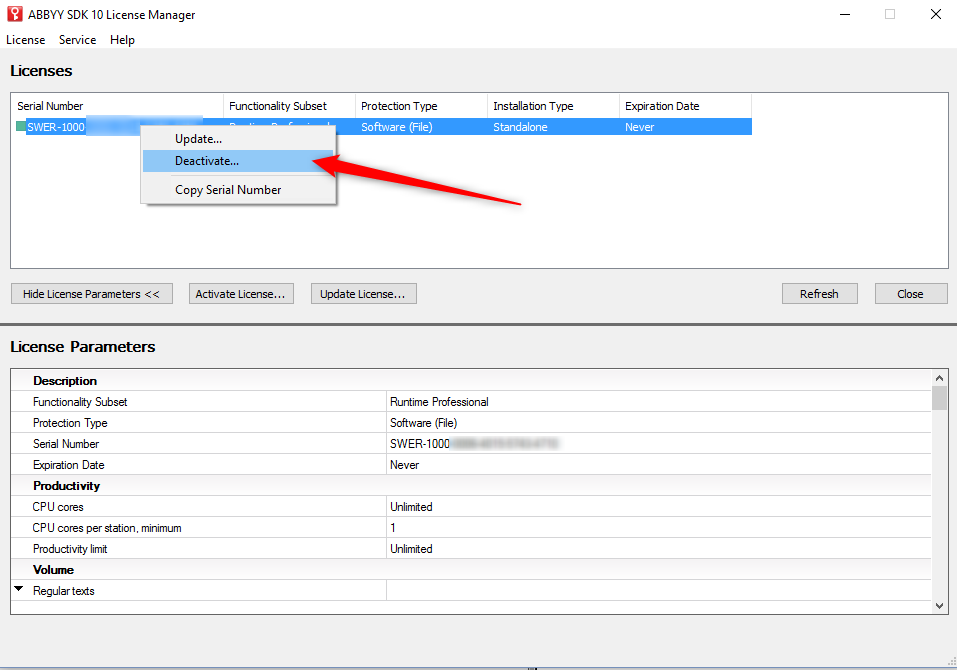Image resolution: width=957 pixels, height=670 pixels.
Task: Click the Expiration Date parameter label
Action: (68, 465)
